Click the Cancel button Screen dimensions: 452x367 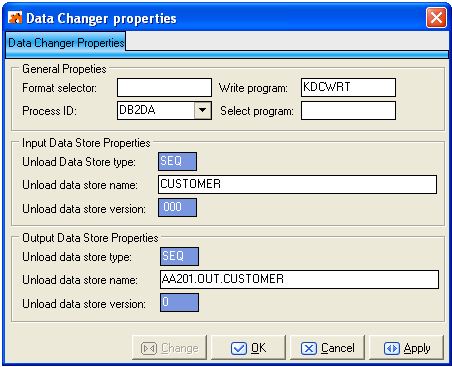coord(327,348)
